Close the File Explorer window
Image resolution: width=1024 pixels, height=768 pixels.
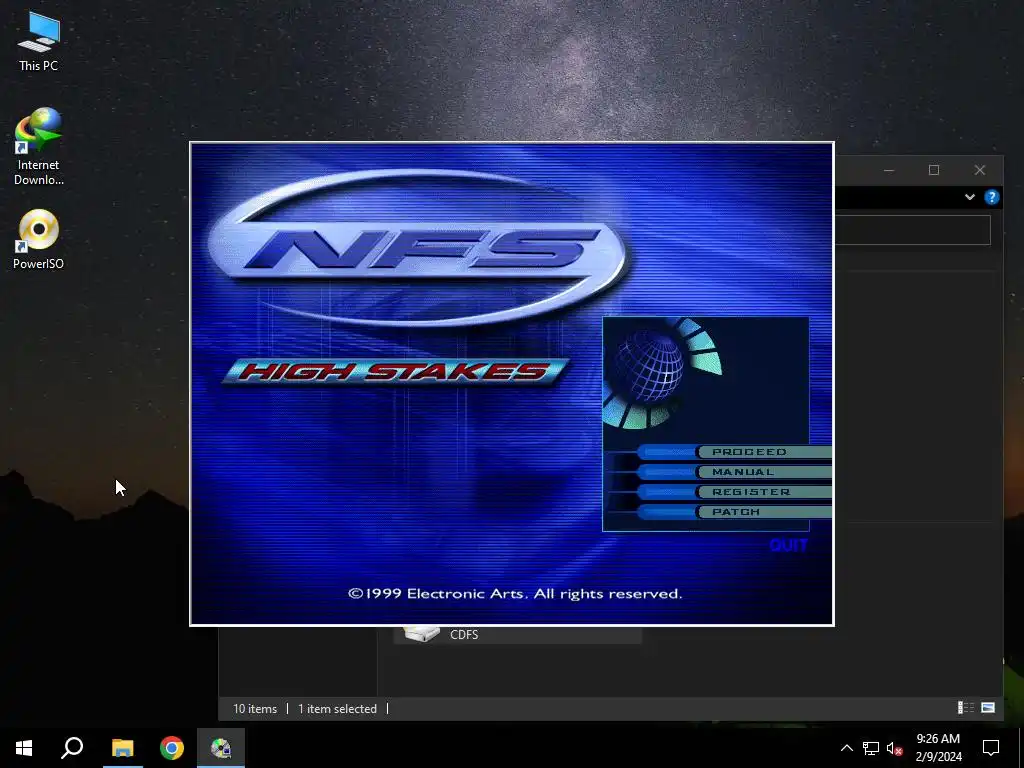[x=980, y=170]
